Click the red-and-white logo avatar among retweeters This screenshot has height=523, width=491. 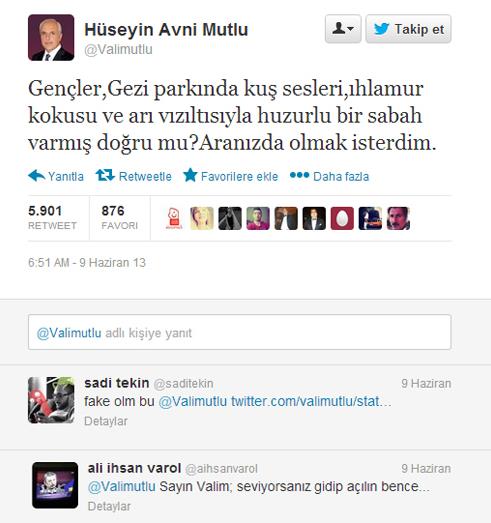(174, 218)
